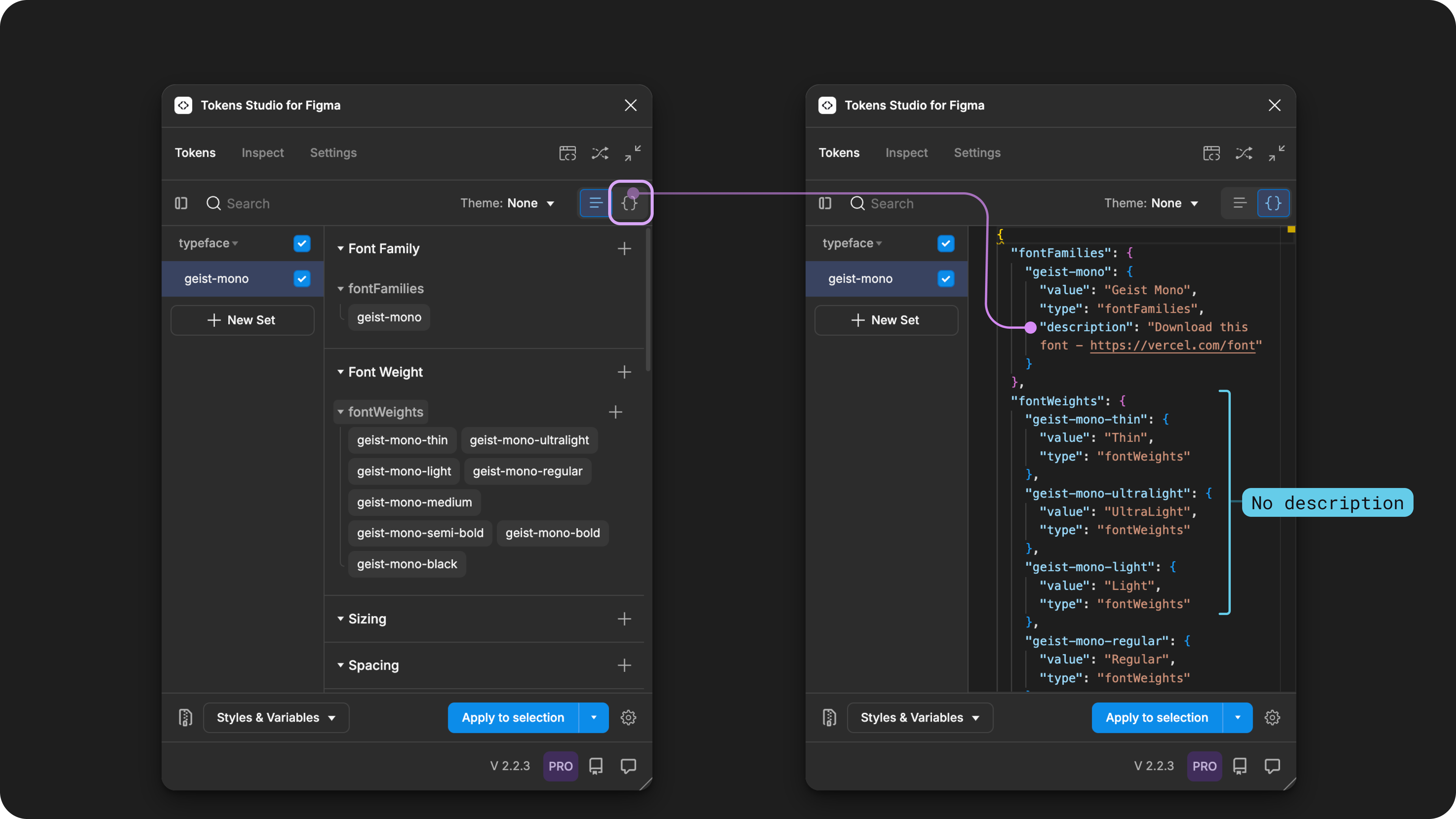Open Apply to selection arrow menu in right window
1456x819 pixels.
click(1238, 717)
